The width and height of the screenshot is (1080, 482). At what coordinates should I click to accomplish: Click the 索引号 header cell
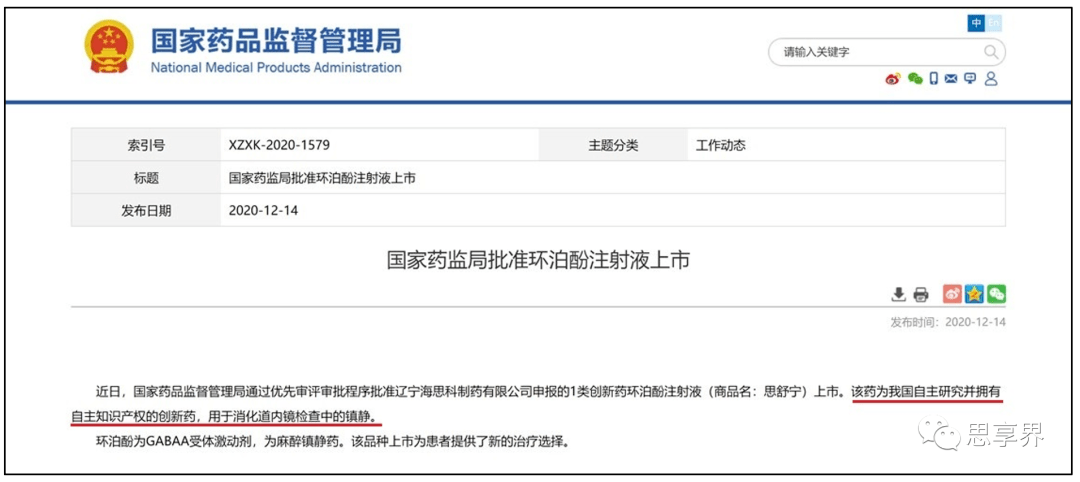pos(146,145)
